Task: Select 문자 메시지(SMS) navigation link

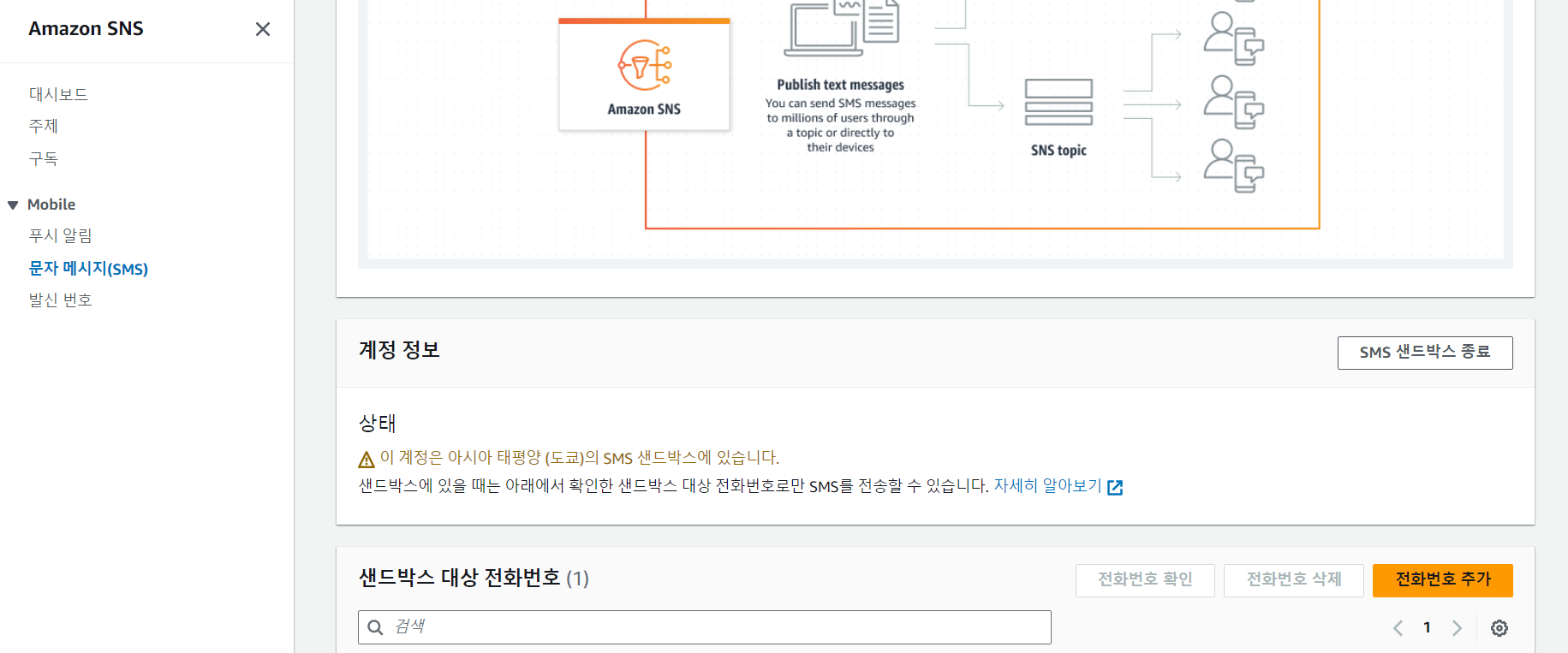Action: [x=88, y=268]
